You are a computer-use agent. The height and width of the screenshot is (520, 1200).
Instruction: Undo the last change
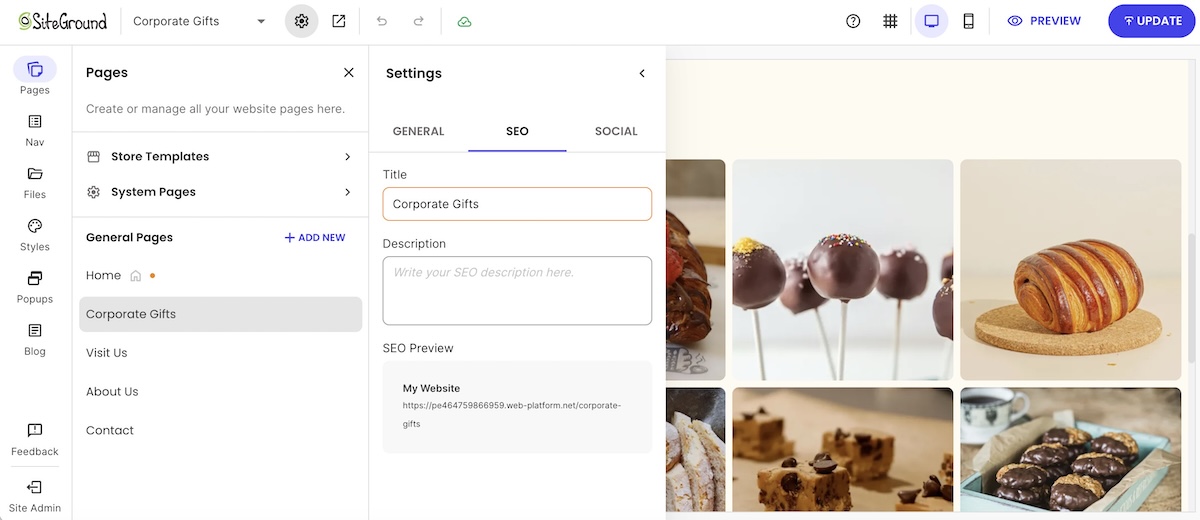[x=382, y=21]
